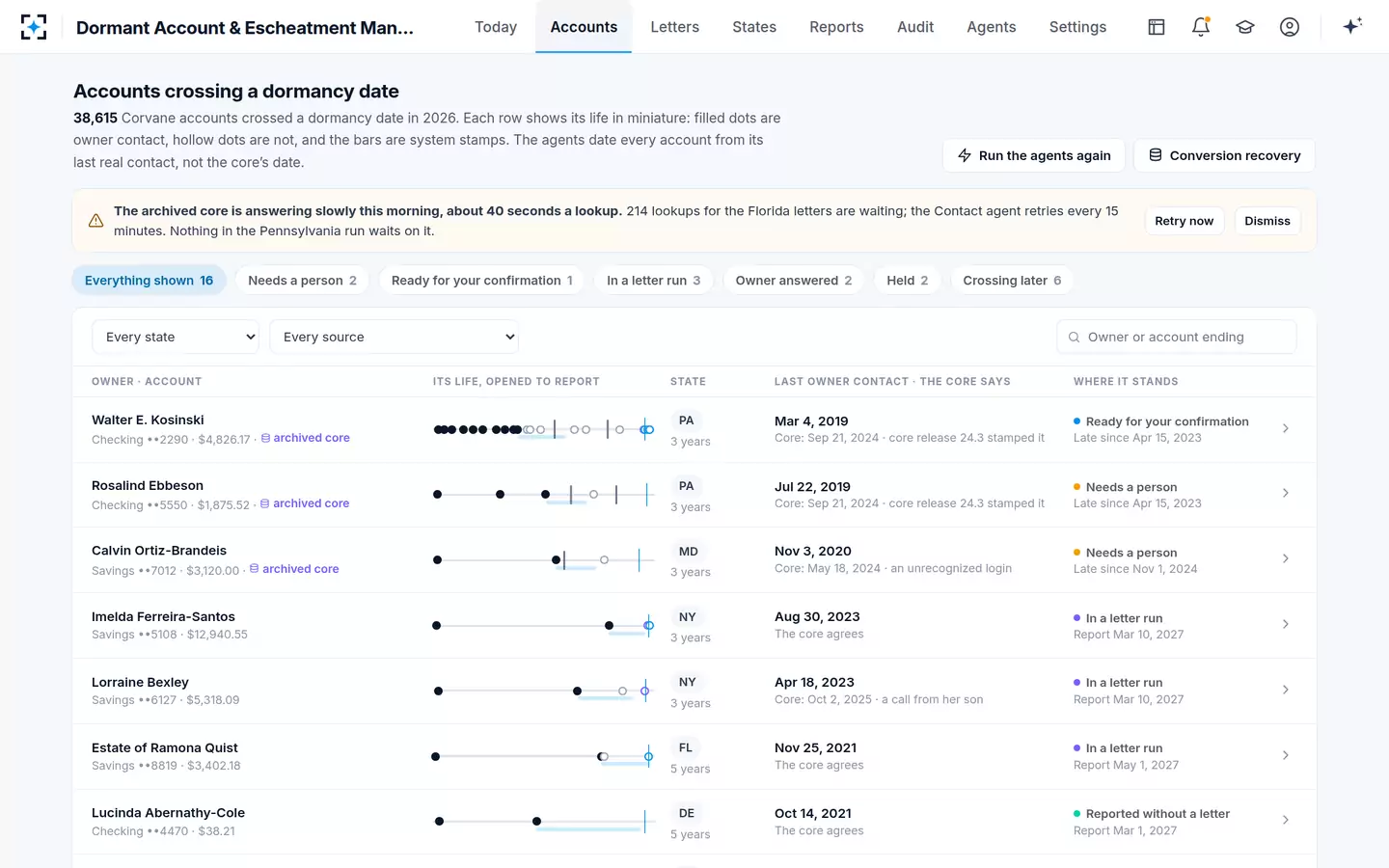Expand Lucinda Abernathy-Cole row chevron
The height and width of the screenshot is (868, 1389).
[1286, 820]
